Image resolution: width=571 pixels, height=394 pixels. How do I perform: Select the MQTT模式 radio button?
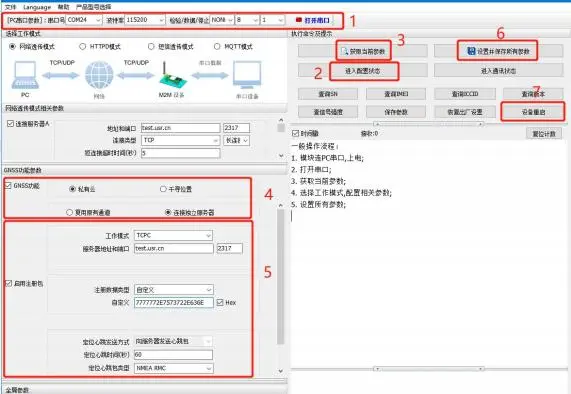point(217,47)
